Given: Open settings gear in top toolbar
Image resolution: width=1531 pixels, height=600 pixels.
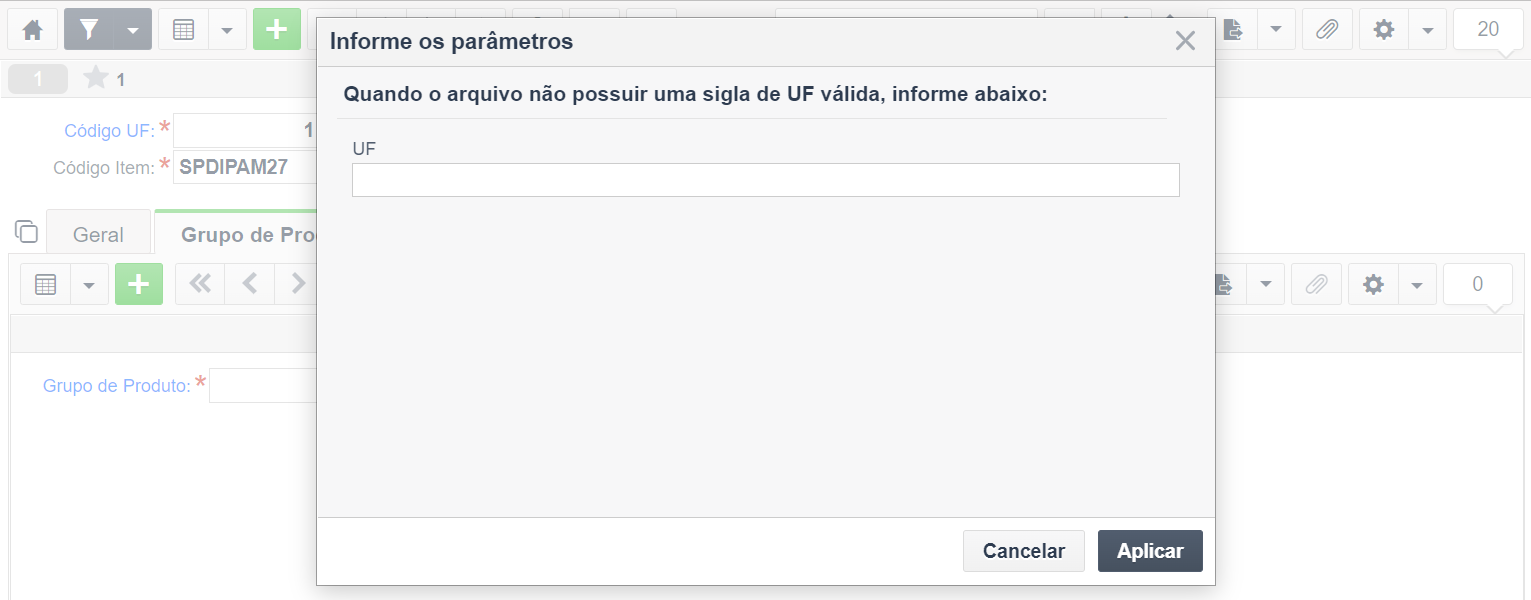Looking at the screenshot, I should click(1384, 30).
